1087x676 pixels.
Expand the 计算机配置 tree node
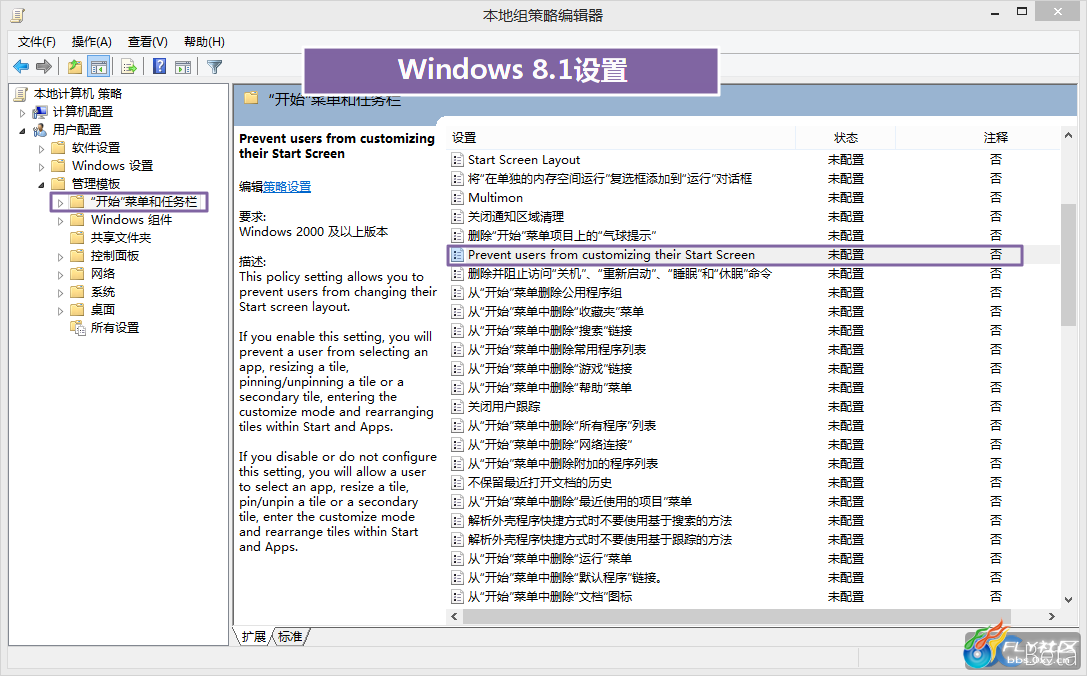click(x=22, y=112)
